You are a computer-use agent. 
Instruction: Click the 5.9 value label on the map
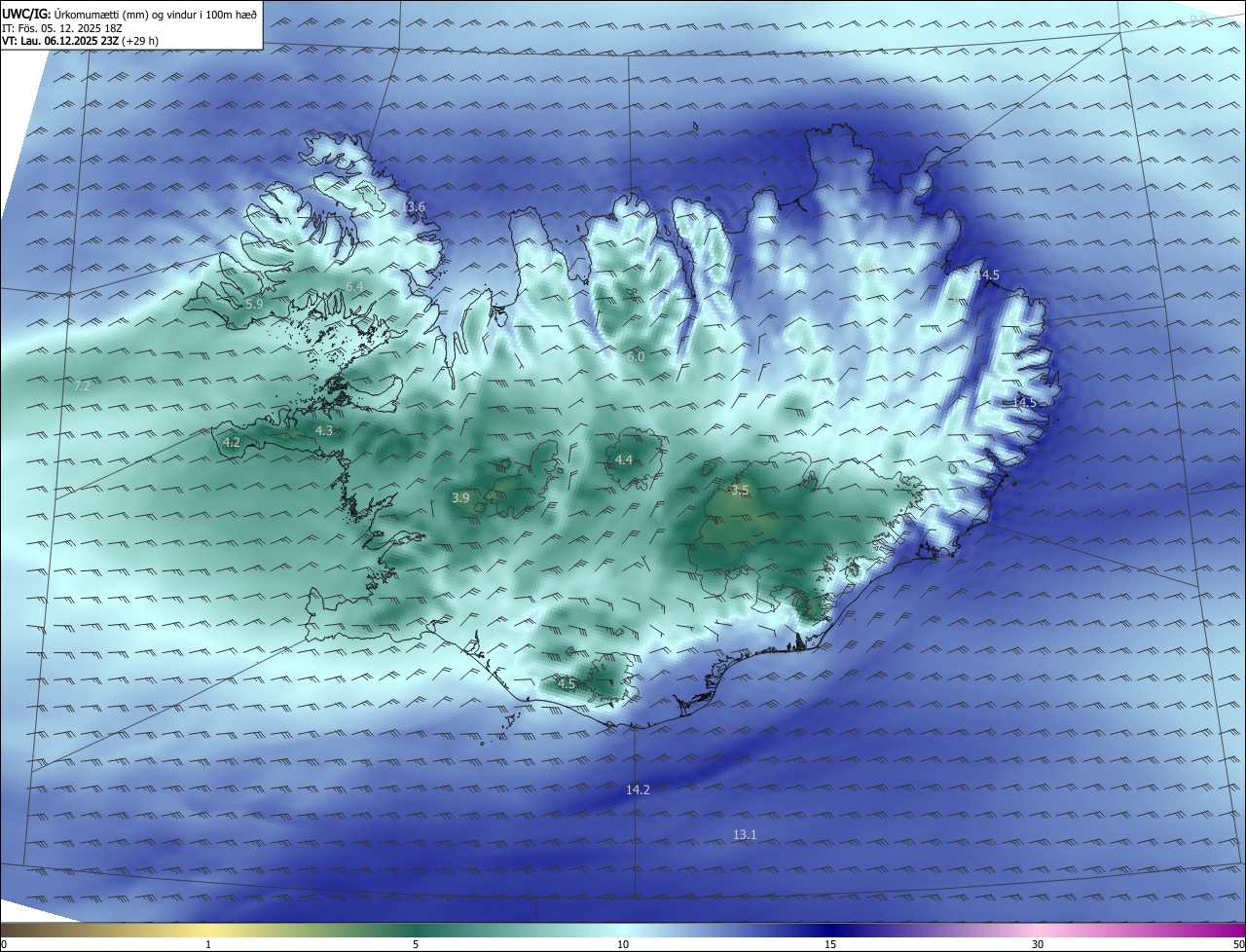254,305
